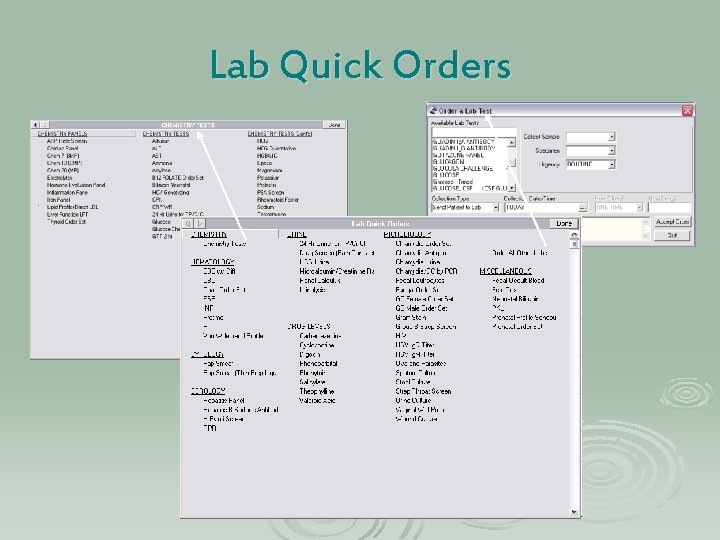This screenshot has height=540, width=720.
Task: Click Urinalysis under Urine section
Action: [312, 290]
